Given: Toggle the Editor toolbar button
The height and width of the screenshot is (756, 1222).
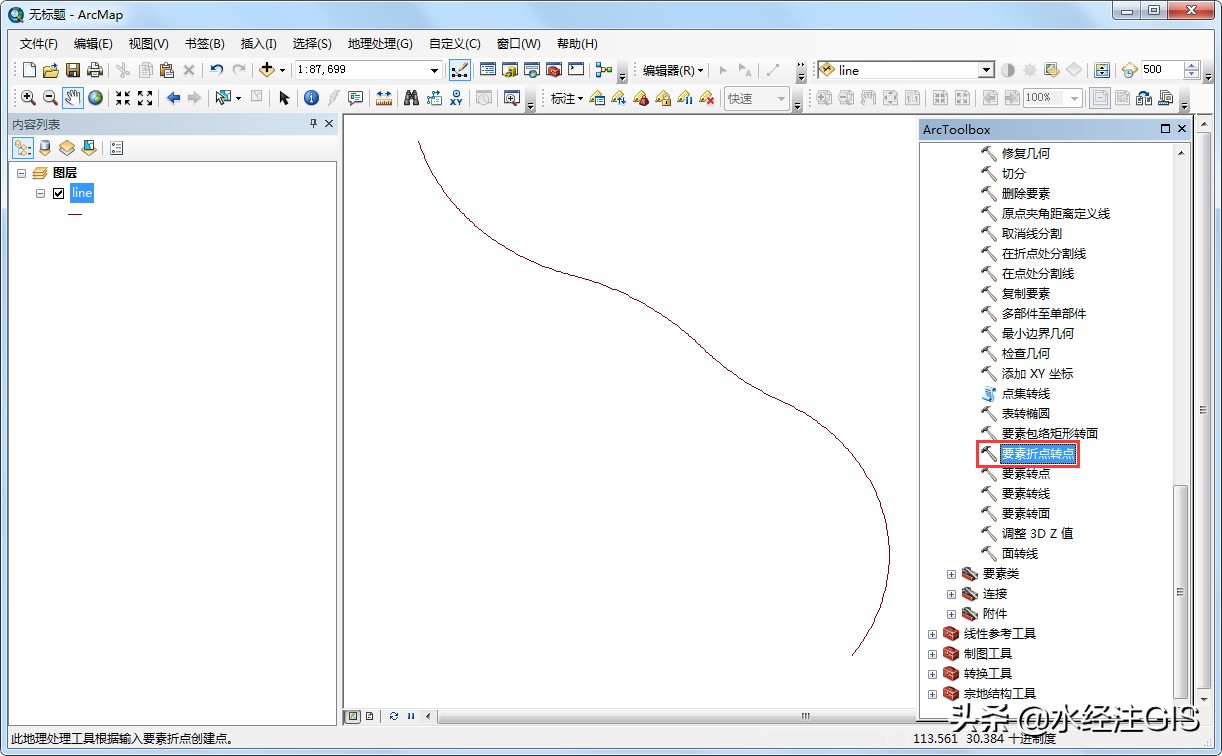Looking at the screenshot, I should coord(460,70).
